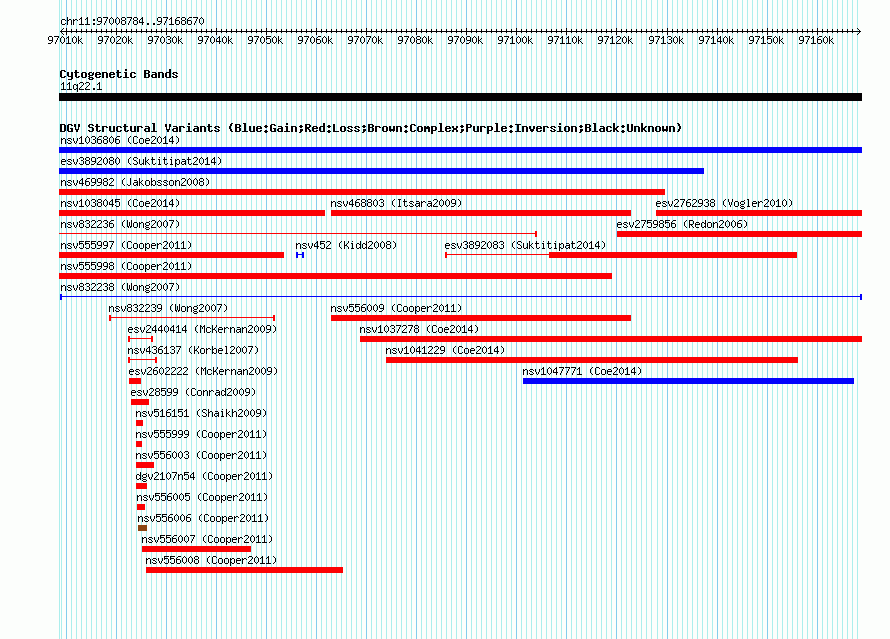Select the esv3892080 (Suktitipat2014) label
890x639 pixels.
pos(141,161)
